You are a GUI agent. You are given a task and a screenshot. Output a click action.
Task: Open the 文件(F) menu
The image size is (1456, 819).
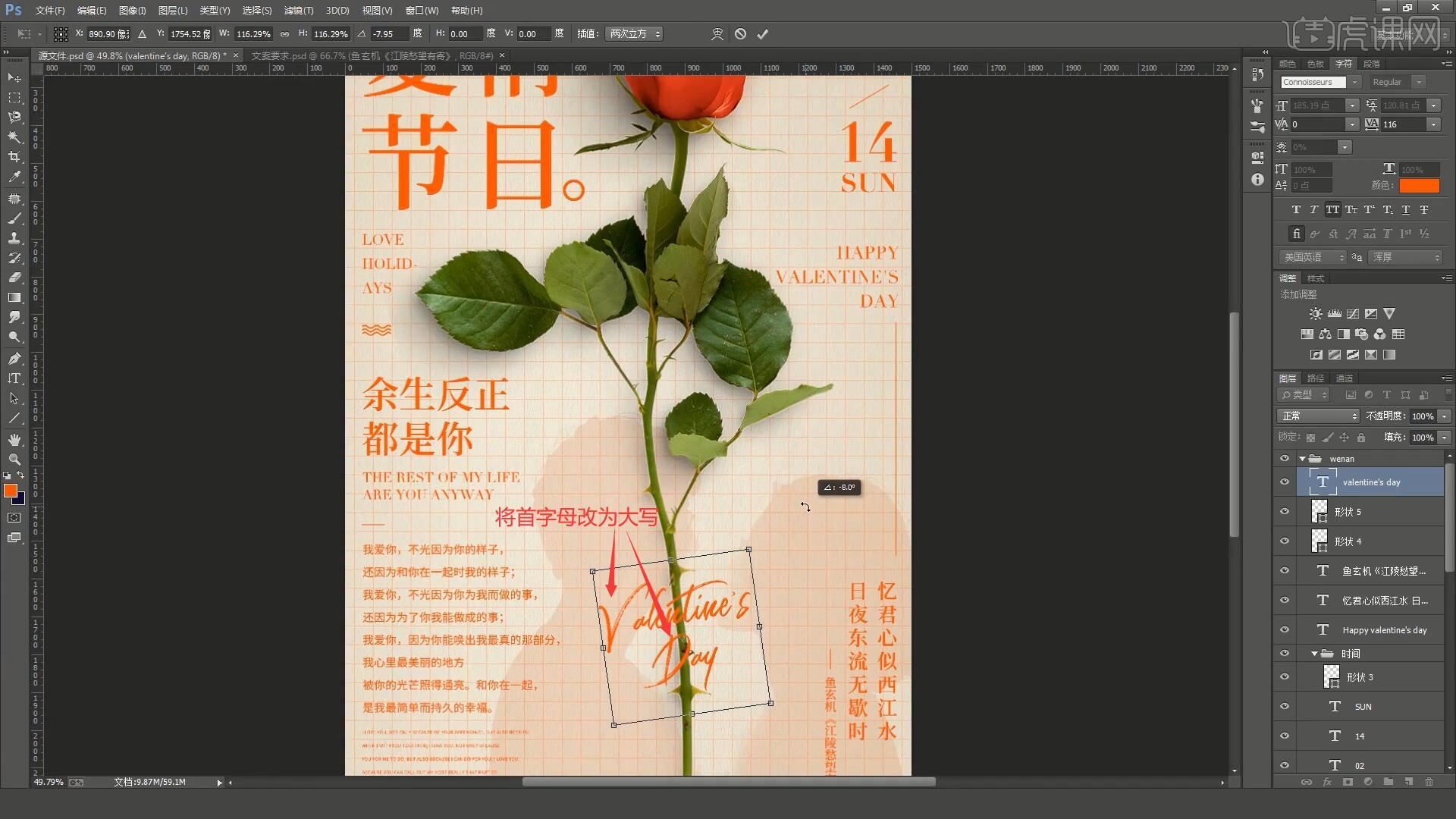(x=50, y=11)
